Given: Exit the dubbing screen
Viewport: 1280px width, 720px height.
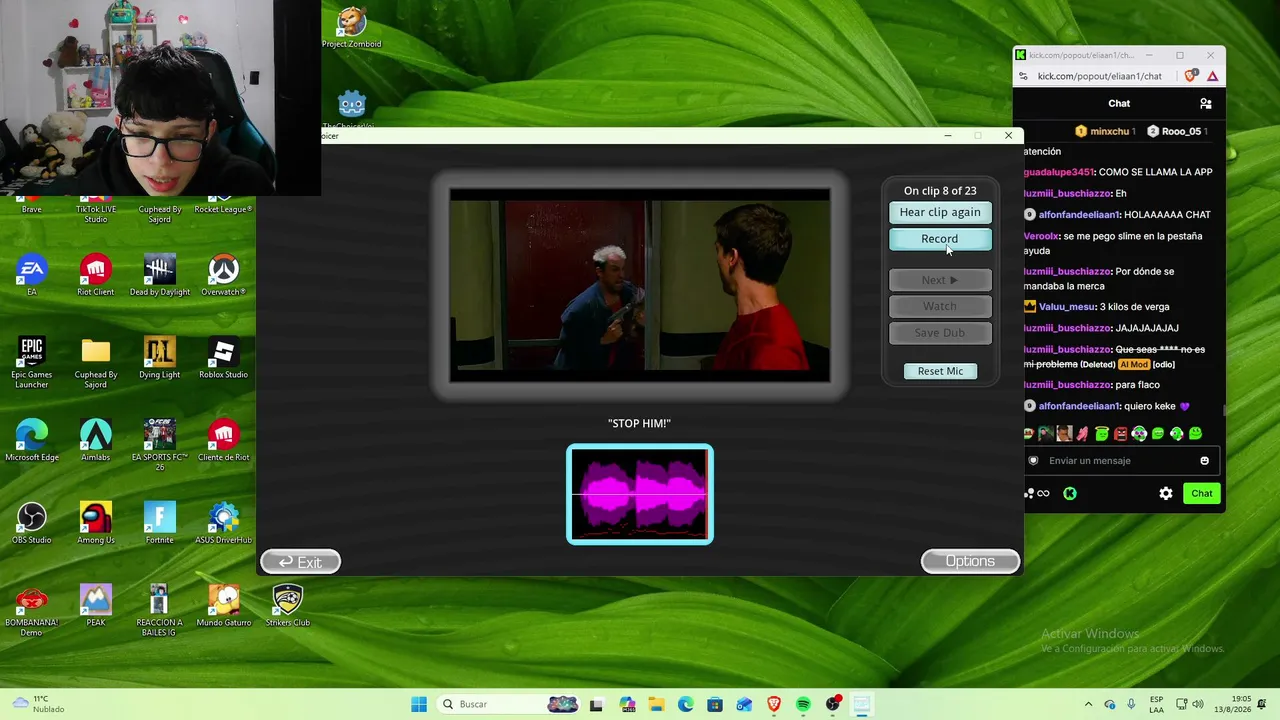Looking at the screenshot, I should (300, 562).
